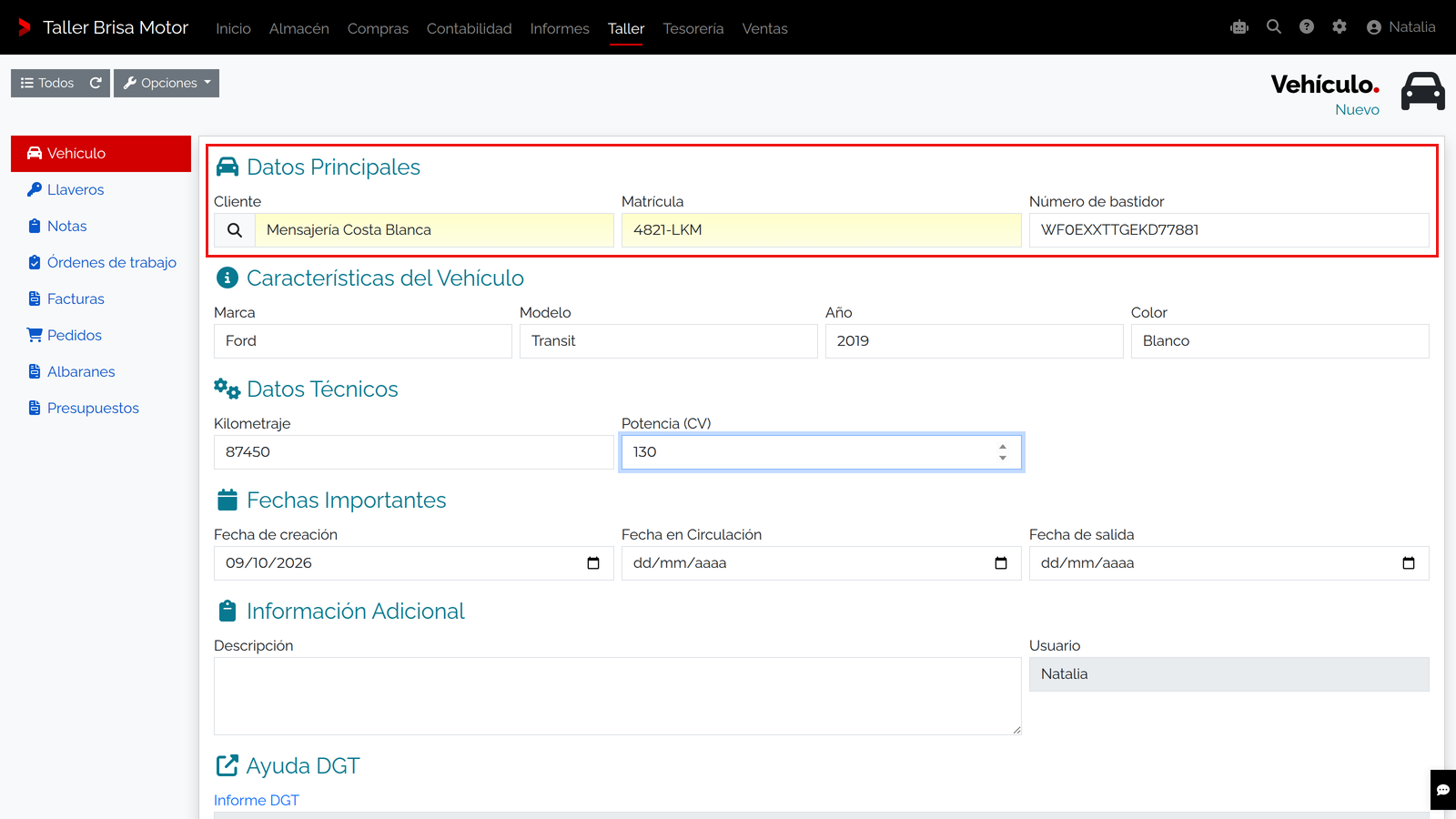Click the reload arrow button next to Todos
1456x819 pixels.
[96, 83]
